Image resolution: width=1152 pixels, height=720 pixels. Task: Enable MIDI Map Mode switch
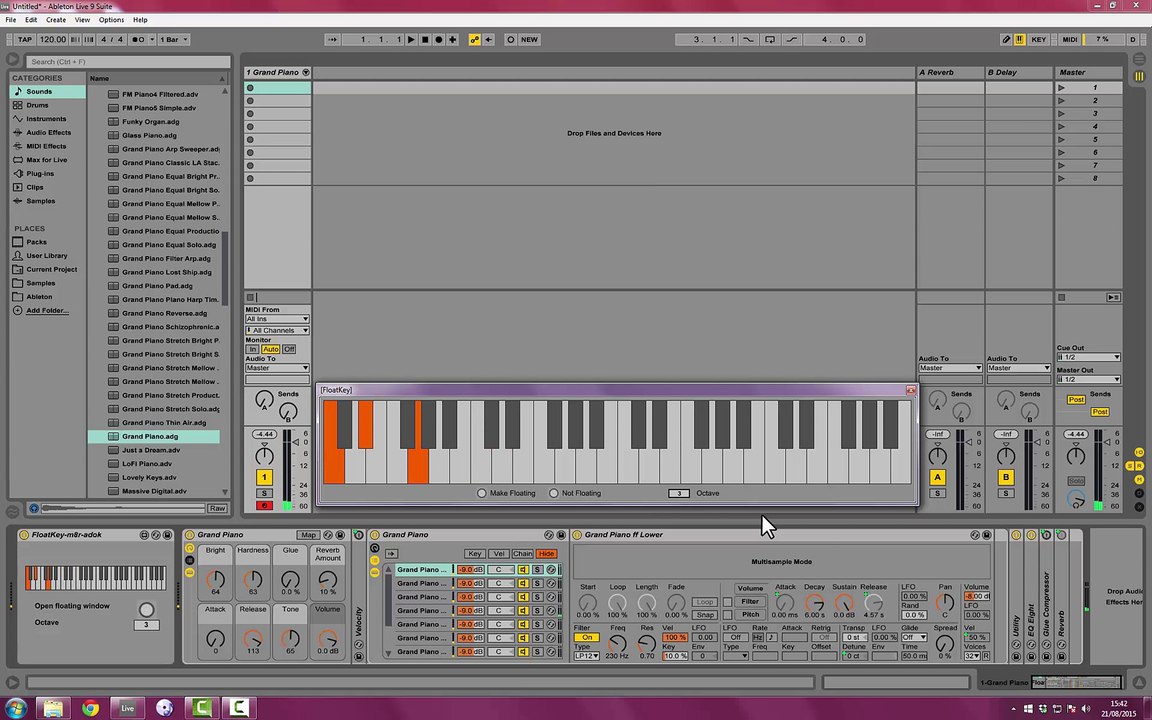tap(1070, 40)
